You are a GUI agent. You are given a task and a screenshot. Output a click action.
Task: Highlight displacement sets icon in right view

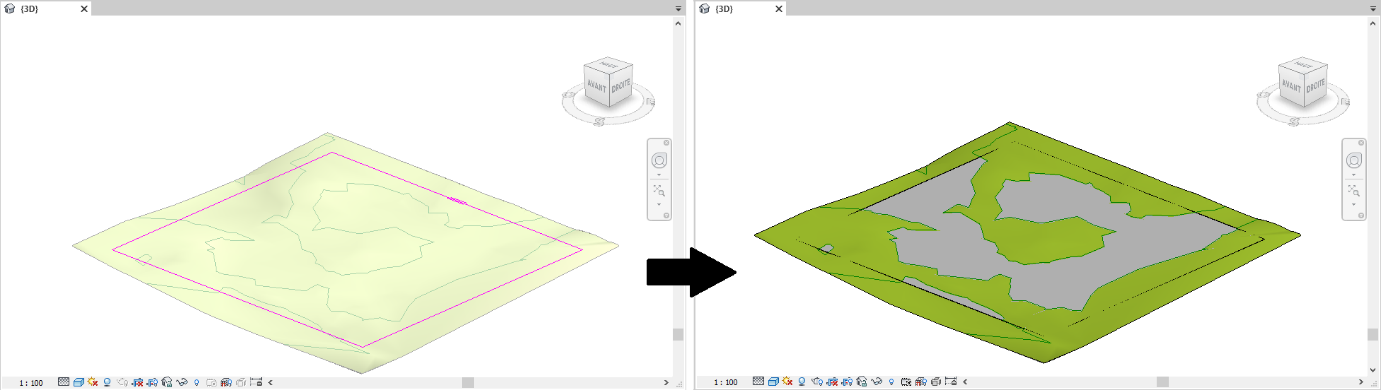(x=936, y=381)
